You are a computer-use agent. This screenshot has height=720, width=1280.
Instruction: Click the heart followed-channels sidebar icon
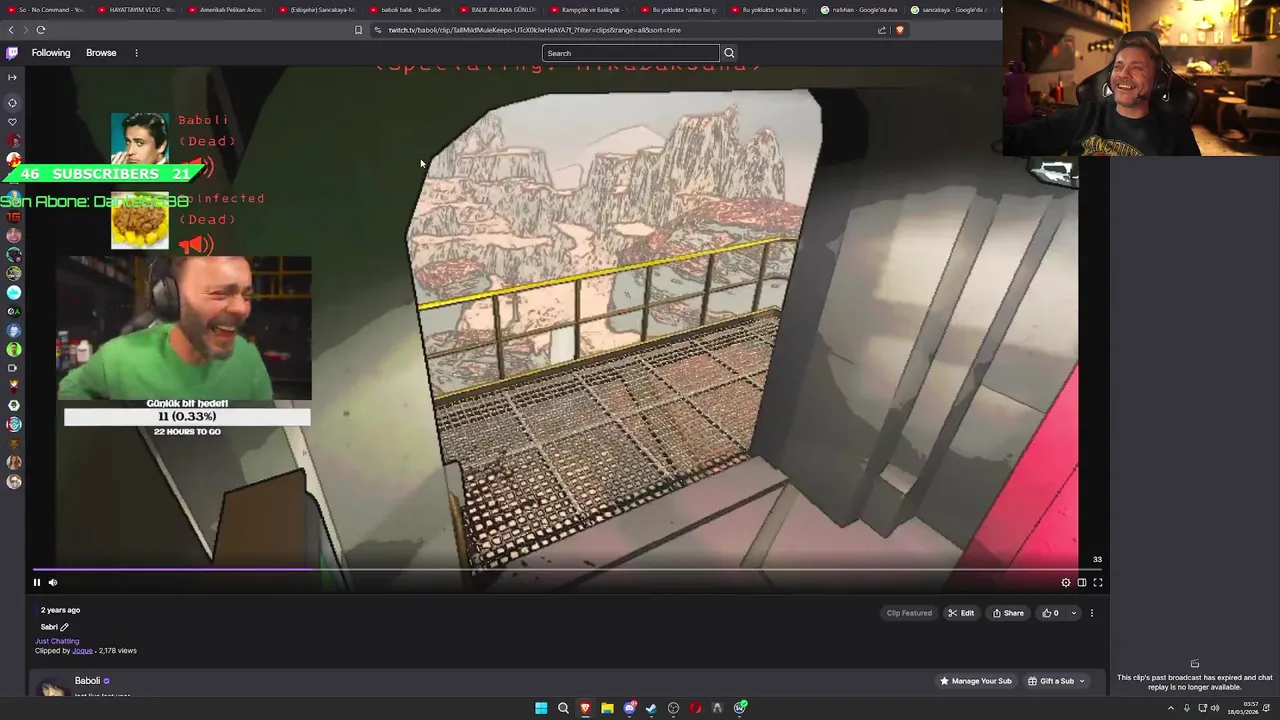(12, 122)
